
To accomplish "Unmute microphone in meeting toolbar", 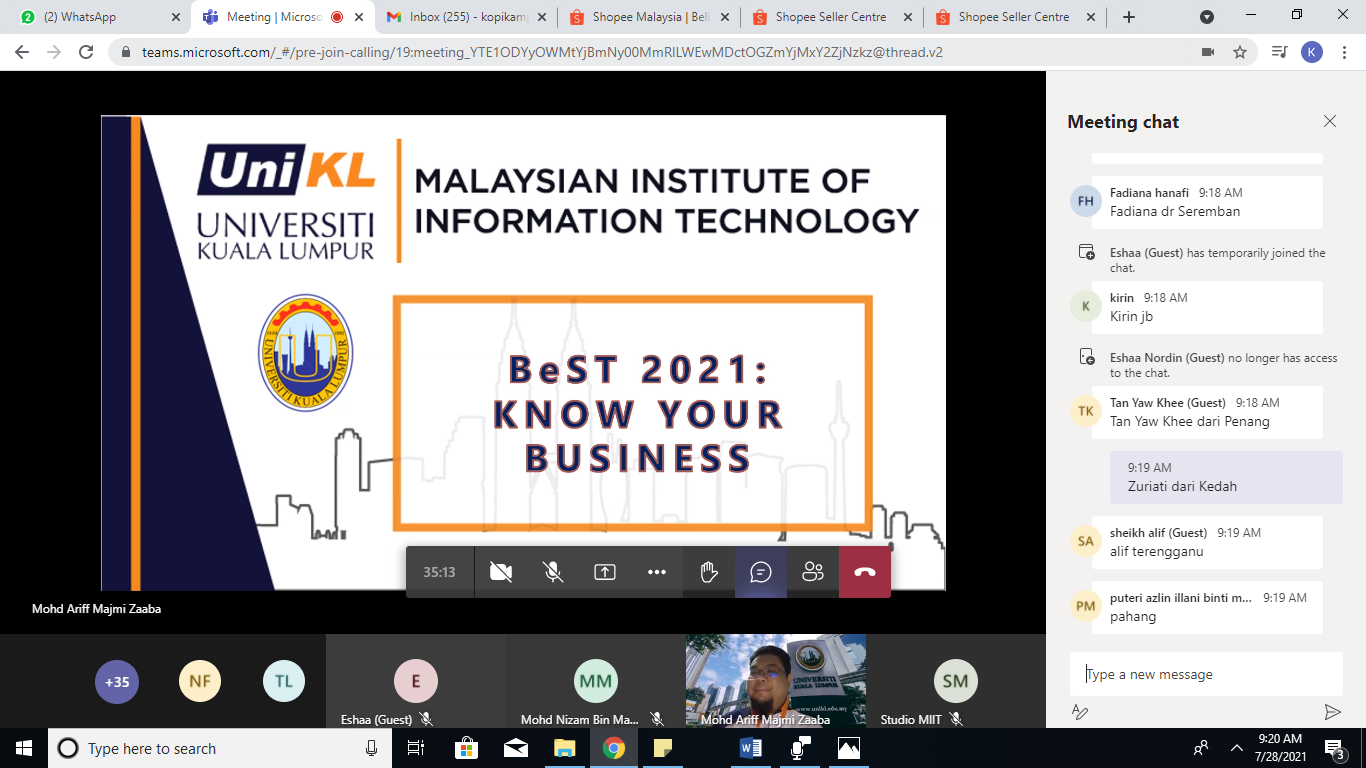I will point(553,572).
